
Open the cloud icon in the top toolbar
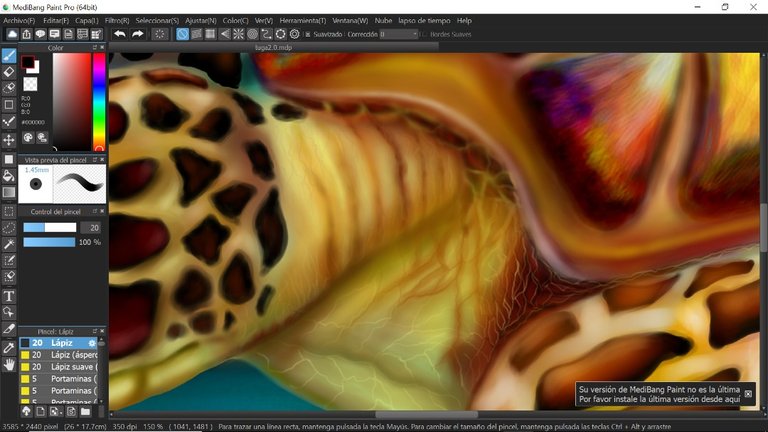click(x=12, y=34)
